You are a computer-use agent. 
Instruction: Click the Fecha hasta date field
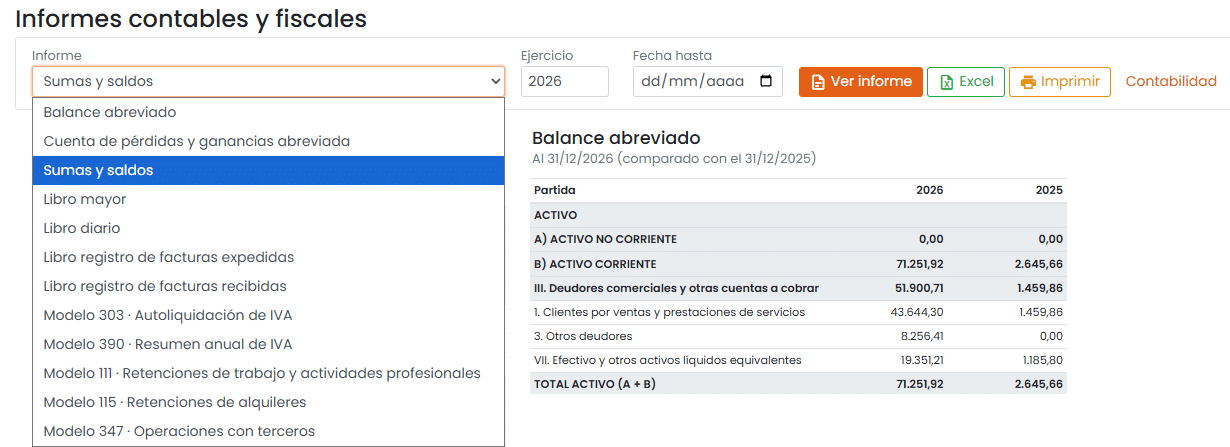709,82
